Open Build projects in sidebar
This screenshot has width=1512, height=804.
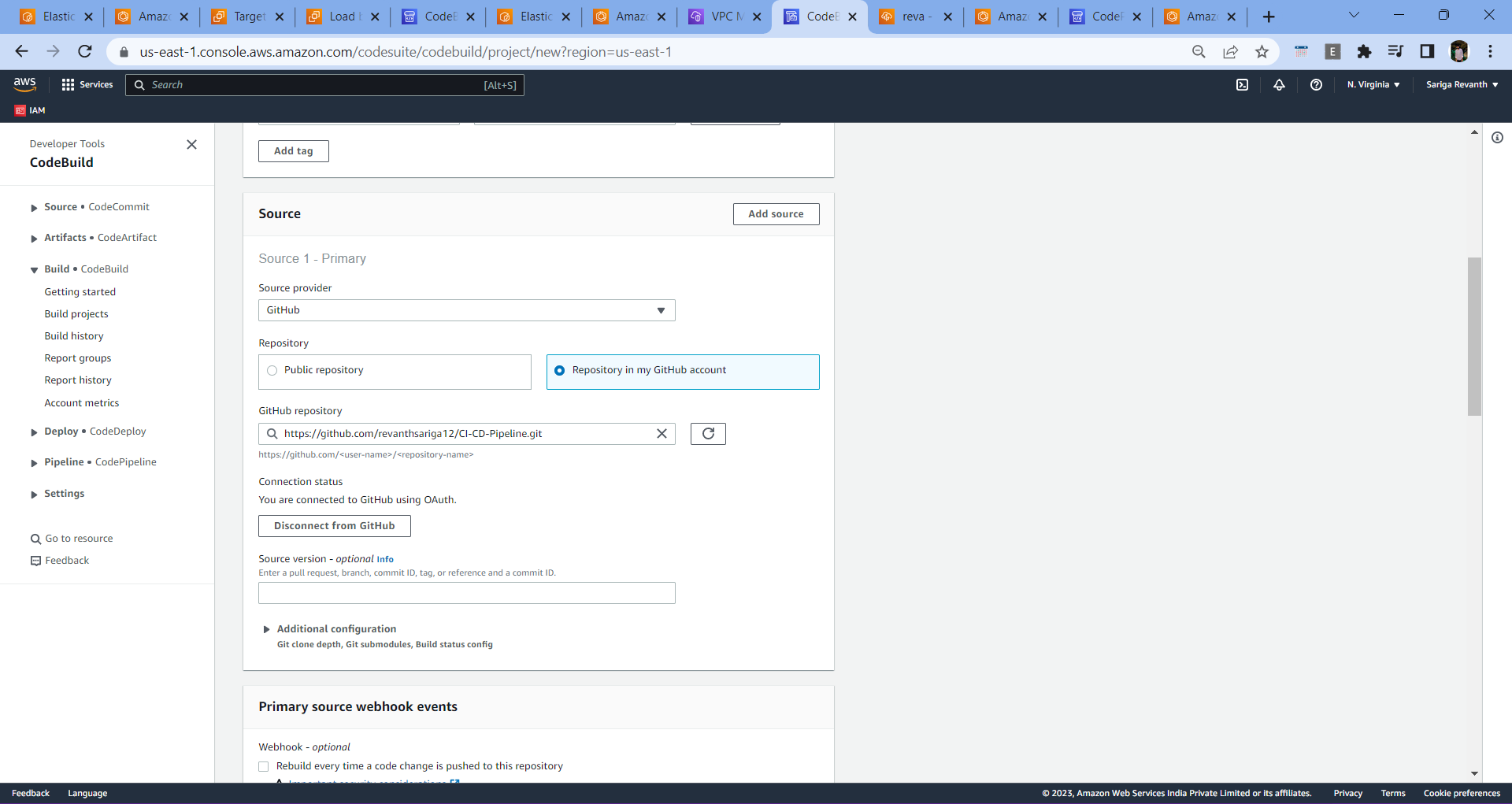click(76, 314)
